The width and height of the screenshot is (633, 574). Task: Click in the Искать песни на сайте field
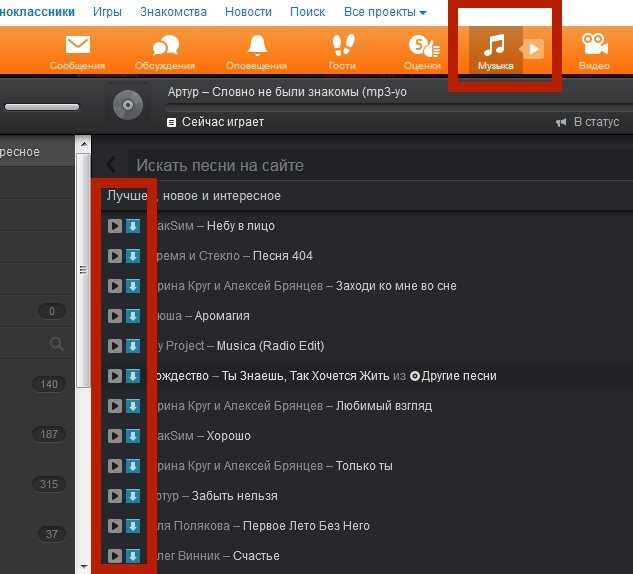(380, 165)
